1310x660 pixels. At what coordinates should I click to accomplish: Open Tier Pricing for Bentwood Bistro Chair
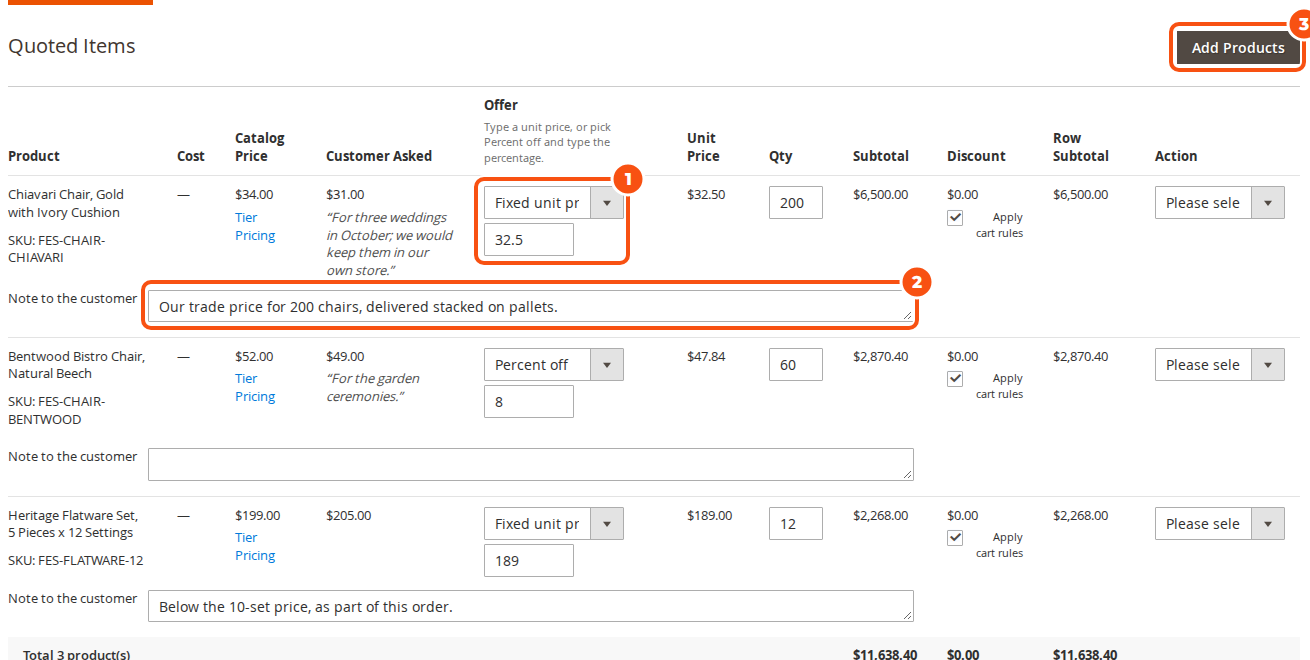pos(255,387)
